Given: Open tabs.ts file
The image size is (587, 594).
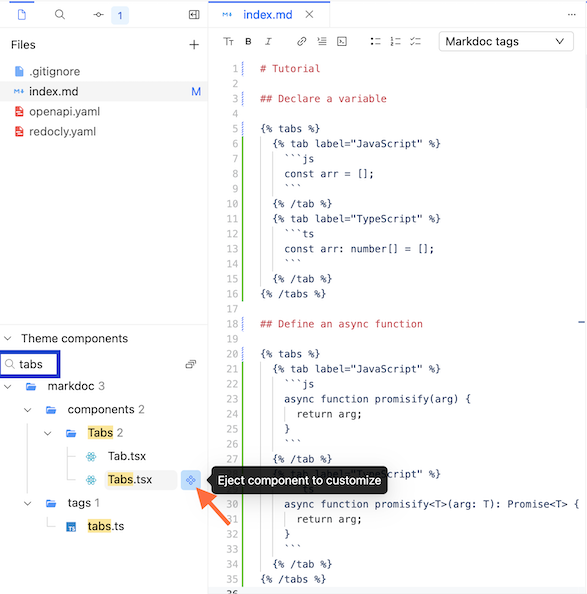Looking at the screenshot, I should [106, 526].
